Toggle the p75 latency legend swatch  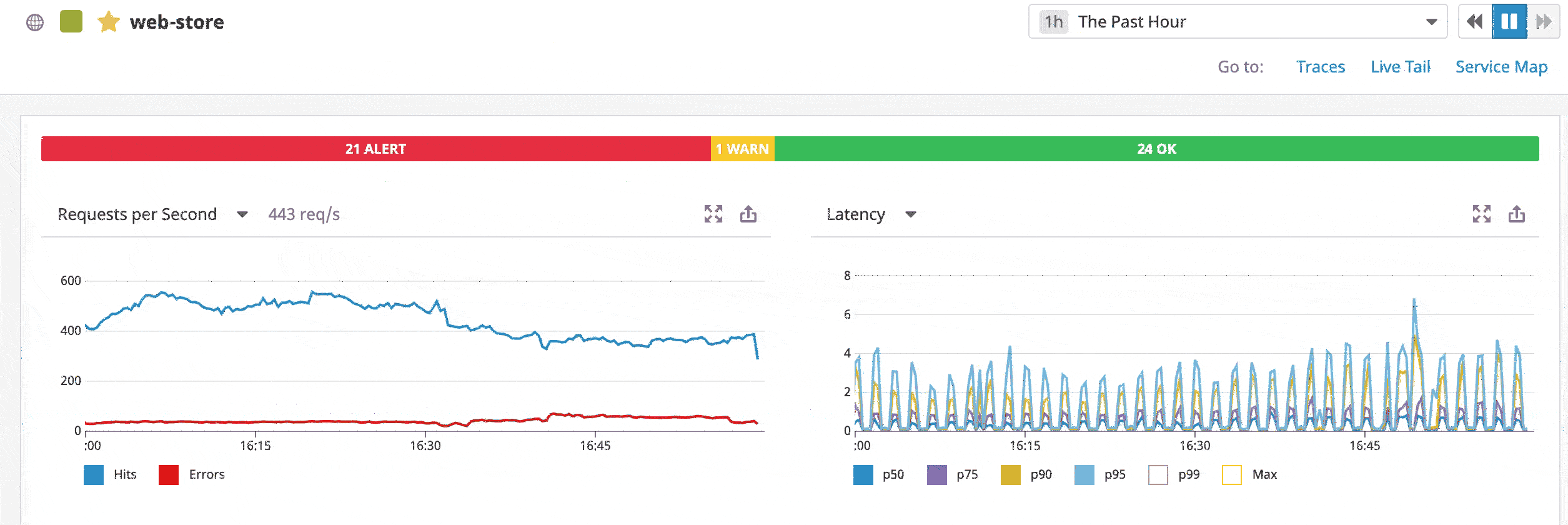tap(936, 475)
